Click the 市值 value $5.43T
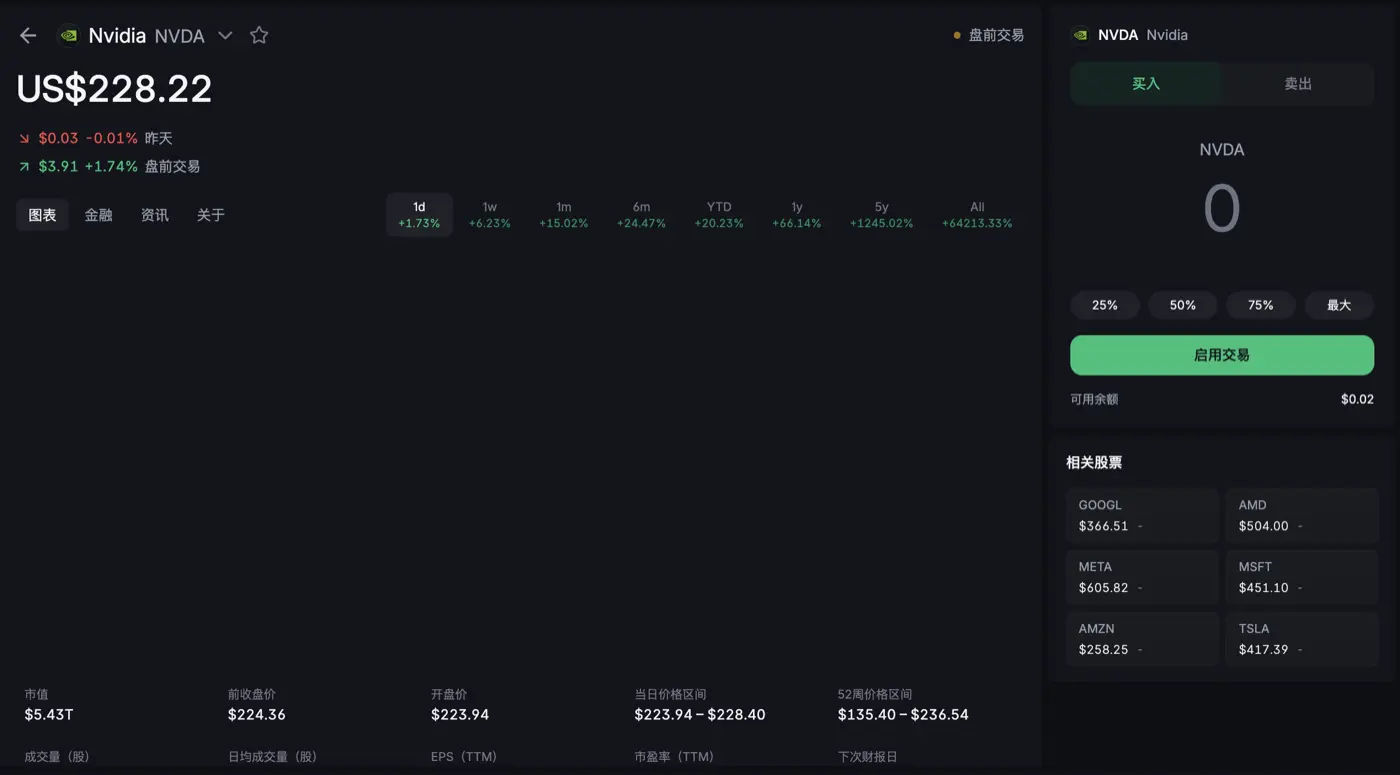Screen dimensions: 1400x775 [48, 715]
